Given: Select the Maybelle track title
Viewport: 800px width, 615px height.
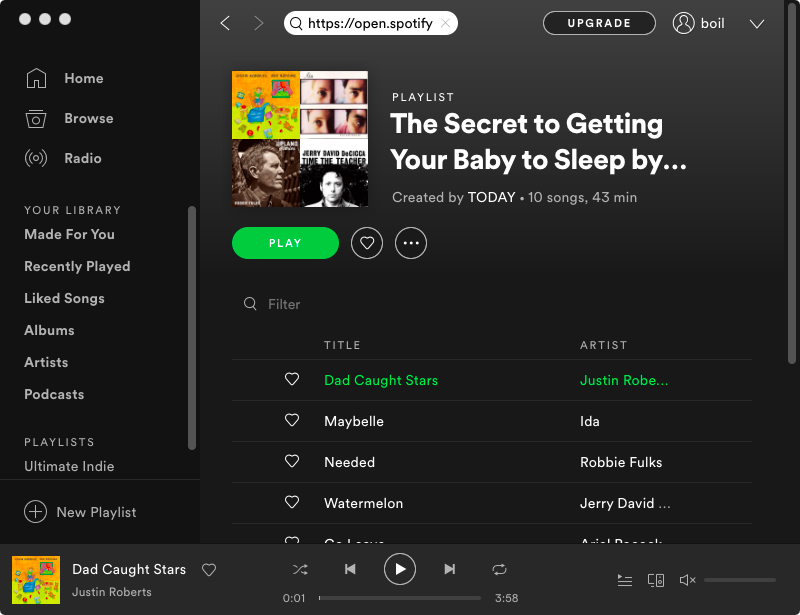Looking at the screenshot, I should pyautogui.click(x=354, y=421).
